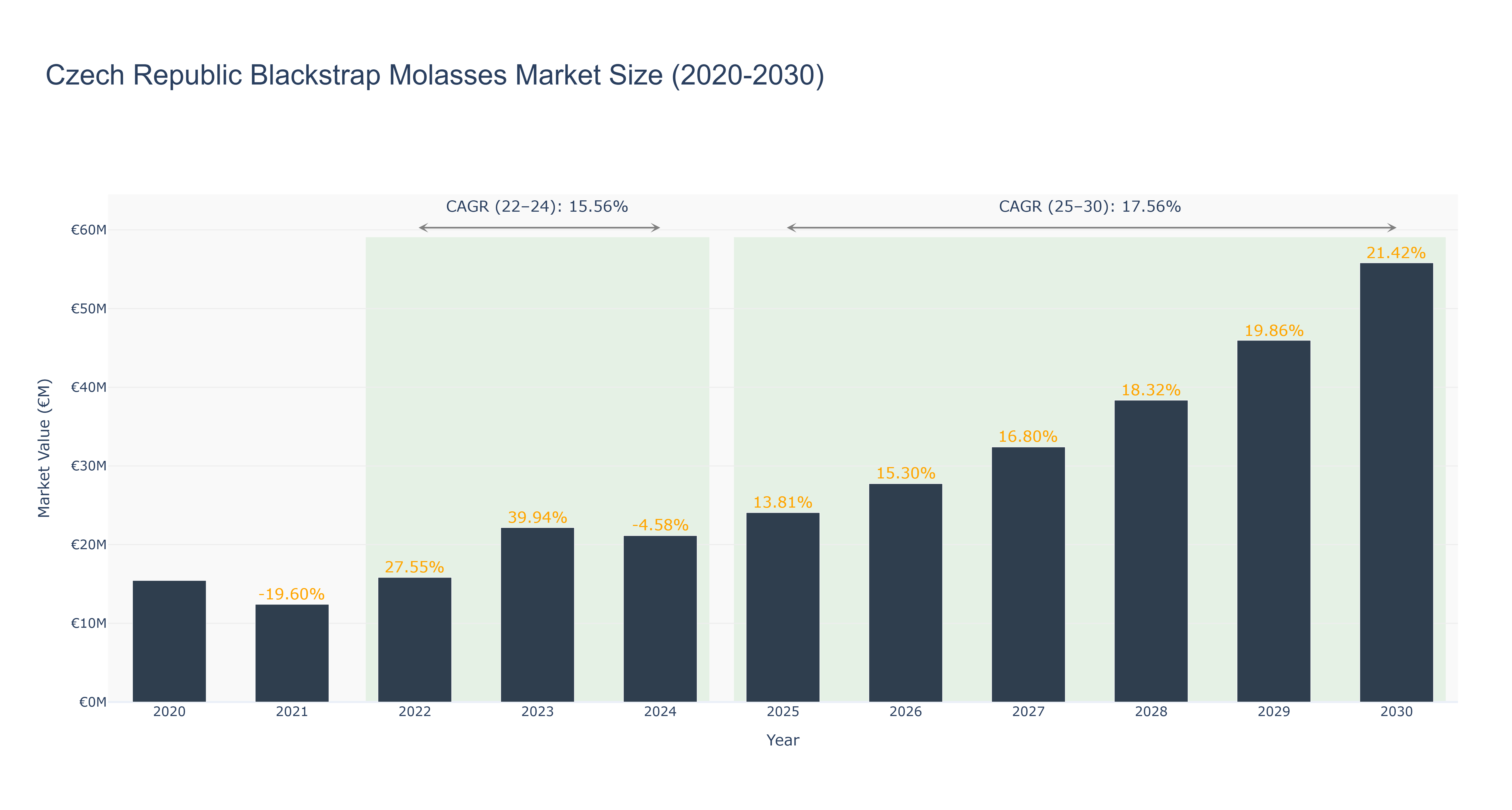Select the 2030 market value bar
This screenshot has height=810, width=1512.
[1396, 482]
